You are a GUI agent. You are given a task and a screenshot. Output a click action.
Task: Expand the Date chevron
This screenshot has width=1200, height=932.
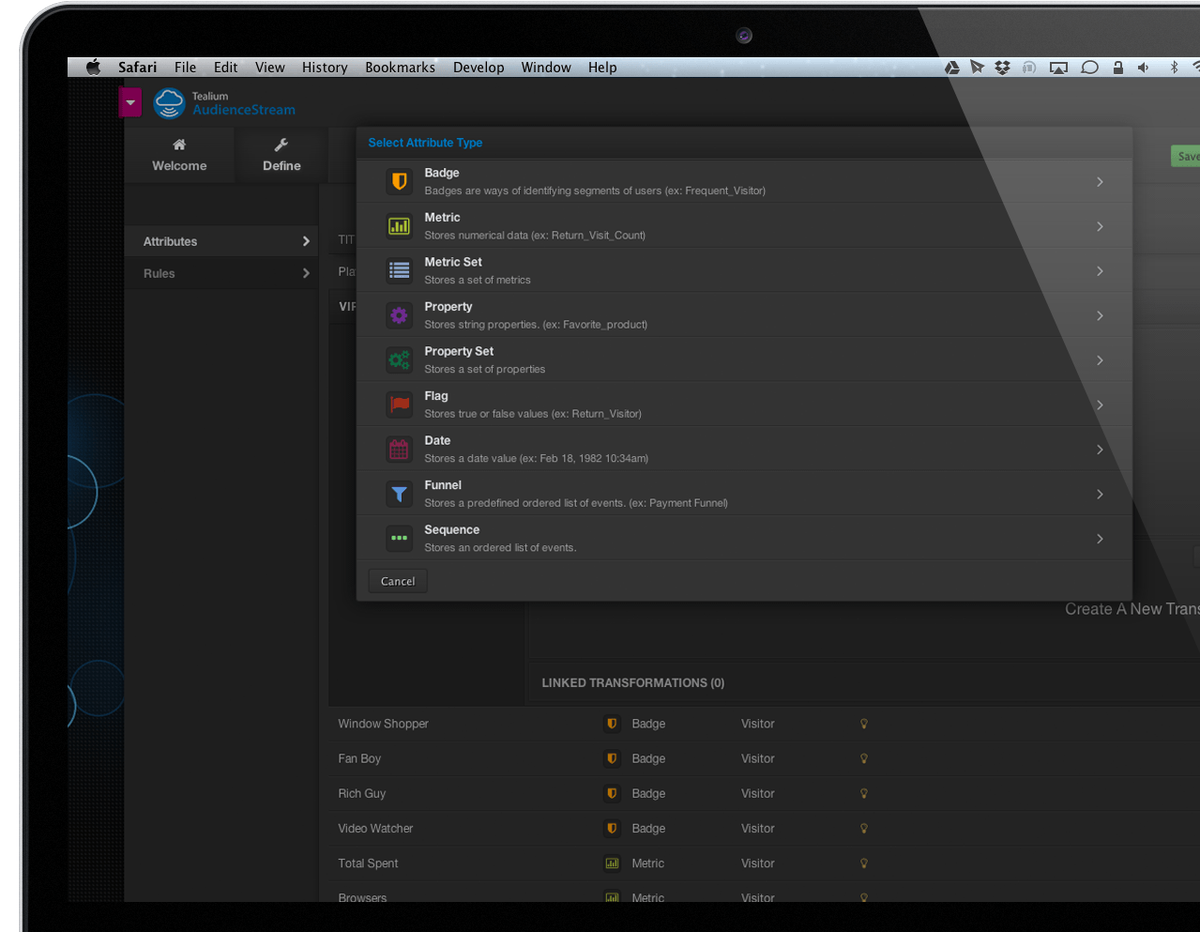pyautogui.click(x=1100, y=450)
